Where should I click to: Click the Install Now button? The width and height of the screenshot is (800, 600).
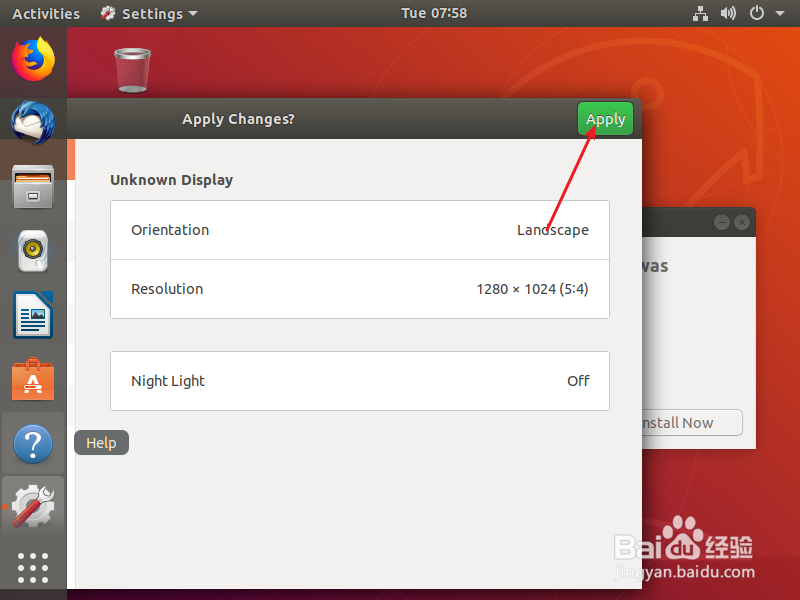[688, 422]
